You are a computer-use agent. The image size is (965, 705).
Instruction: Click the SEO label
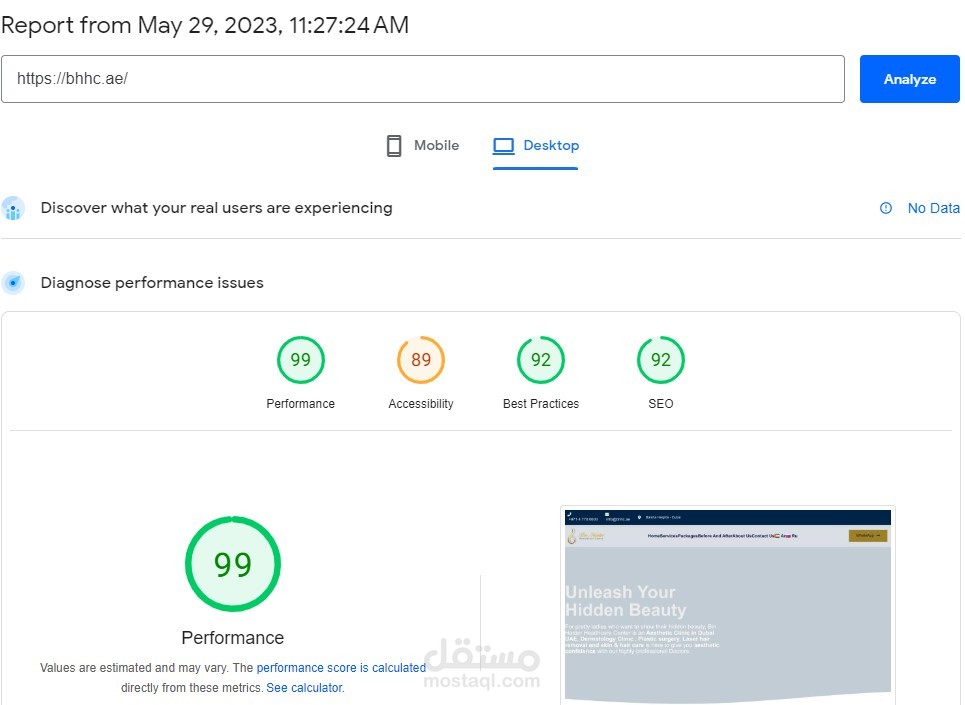(x=661, y=404)
